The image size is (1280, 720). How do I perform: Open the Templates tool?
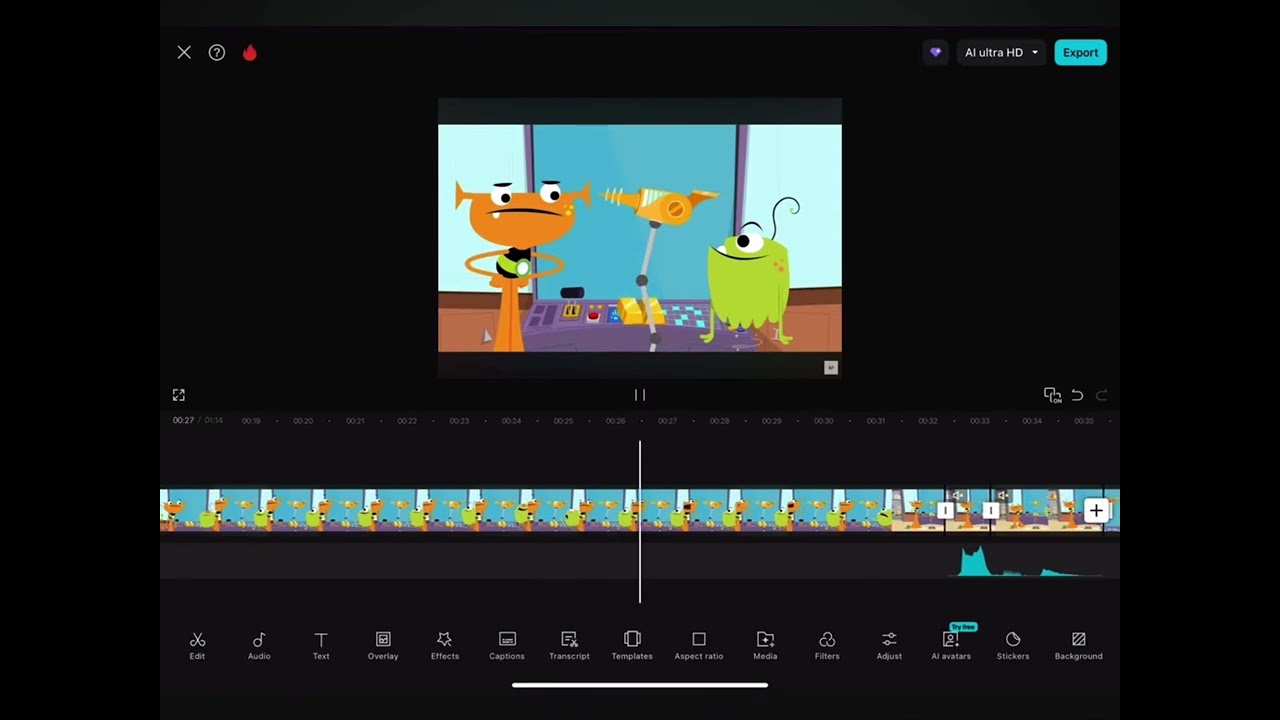click(632, 645)
